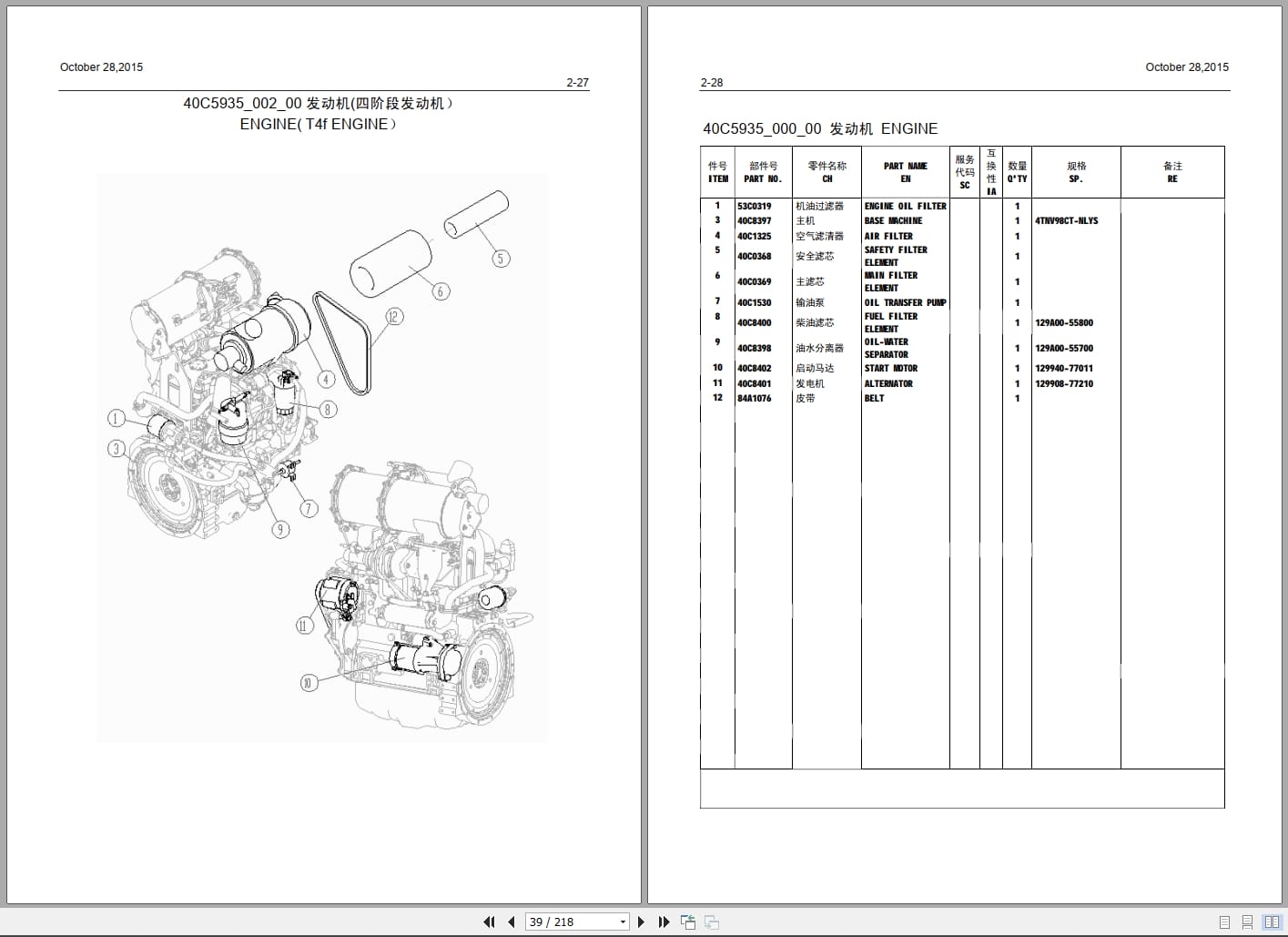Viewport: 1288px width, 937px height.
Task: Switch to single page view
Action: [x=1224, y=922]
